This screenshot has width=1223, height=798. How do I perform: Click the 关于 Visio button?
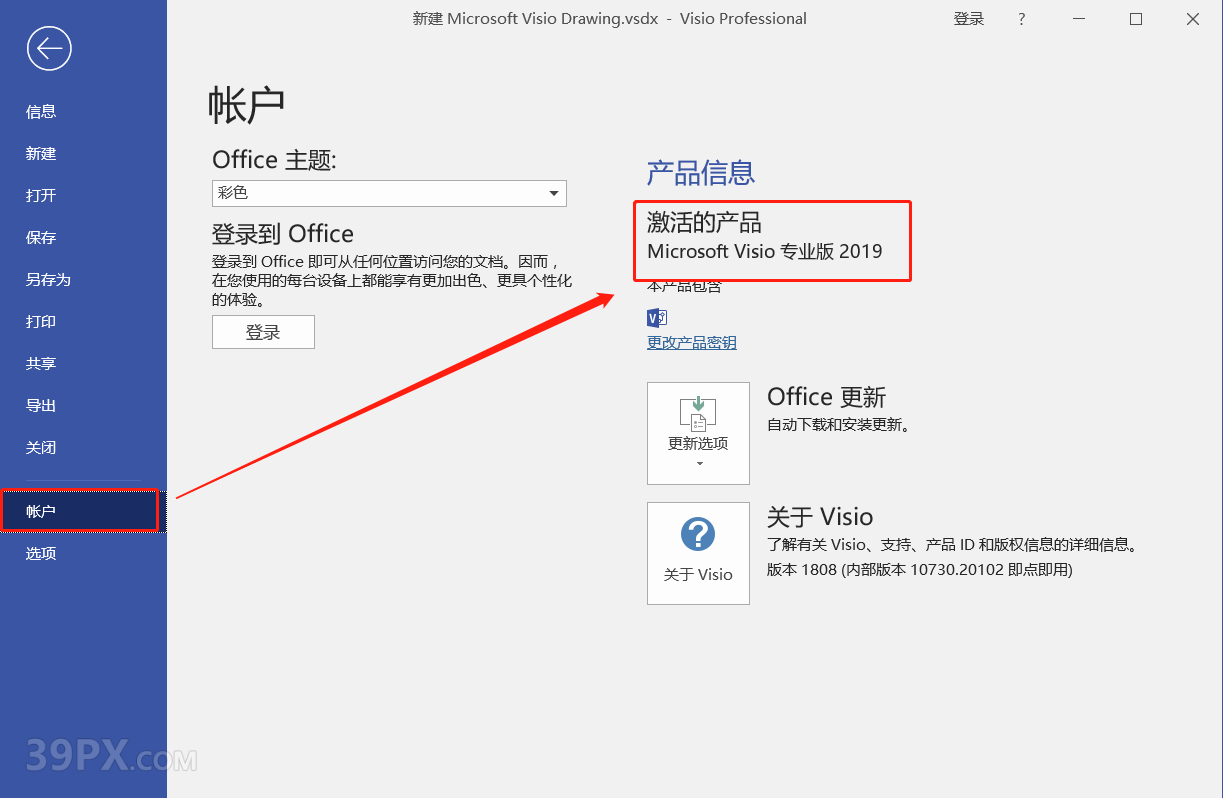[x=698, y=553]
